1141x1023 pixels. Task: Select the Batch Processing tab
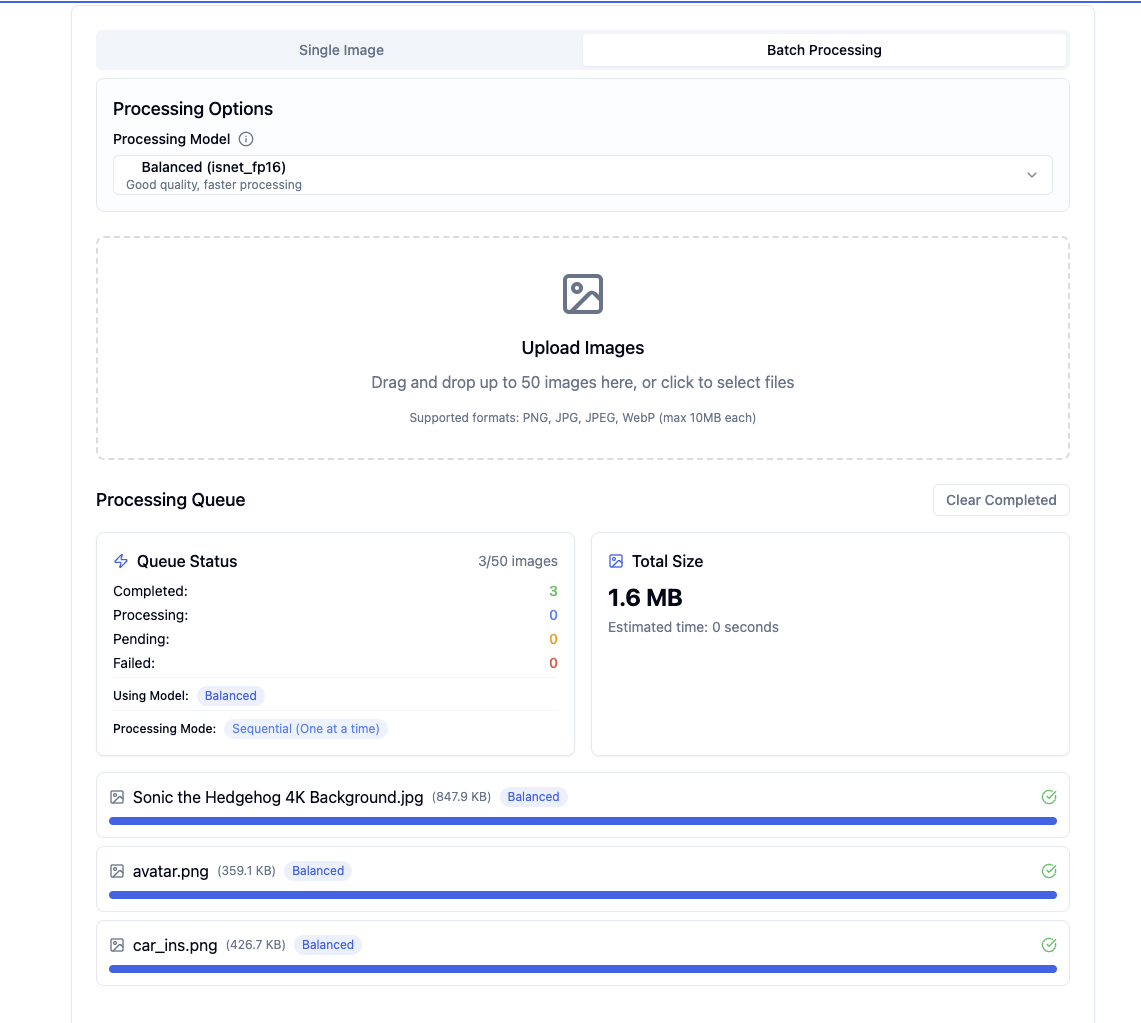824,50
